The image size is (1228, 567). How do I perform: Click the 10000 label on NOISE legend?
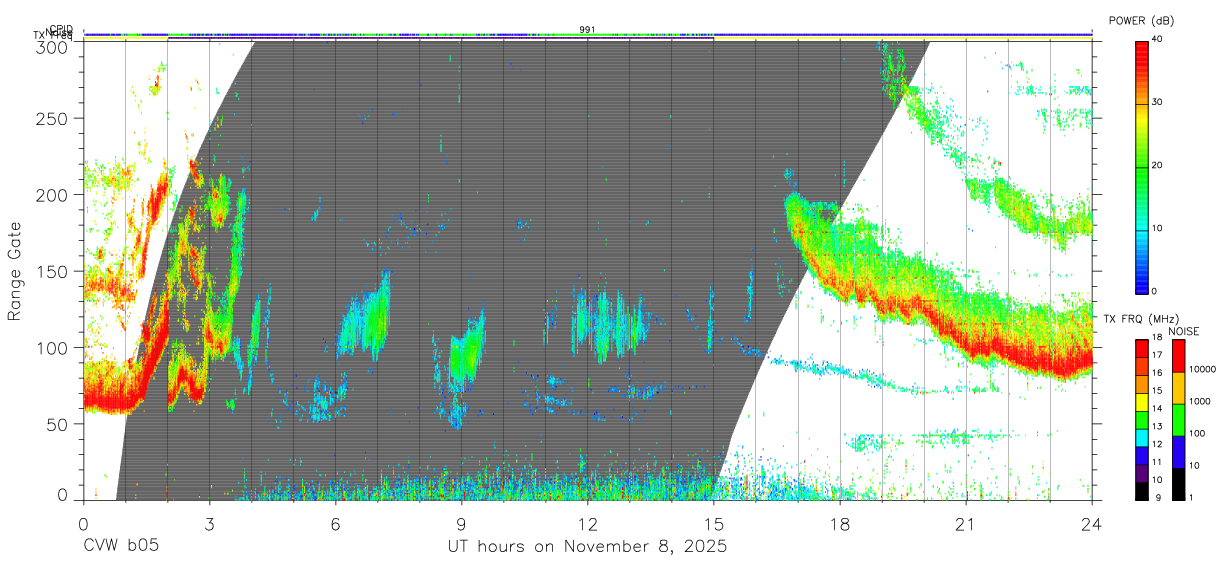pos(1204,369)
